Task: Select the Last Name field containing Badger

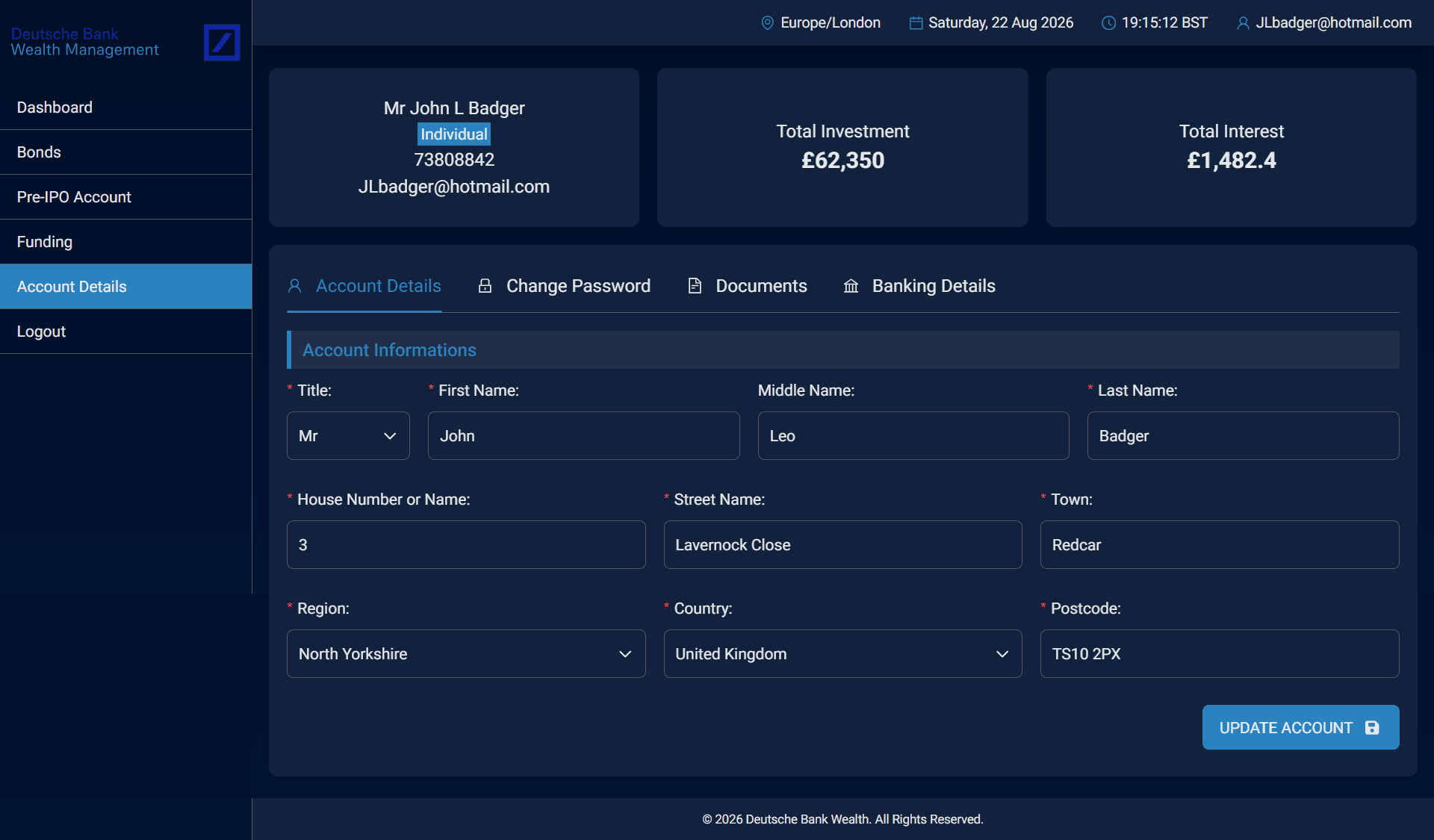Action: [1243, 435]
